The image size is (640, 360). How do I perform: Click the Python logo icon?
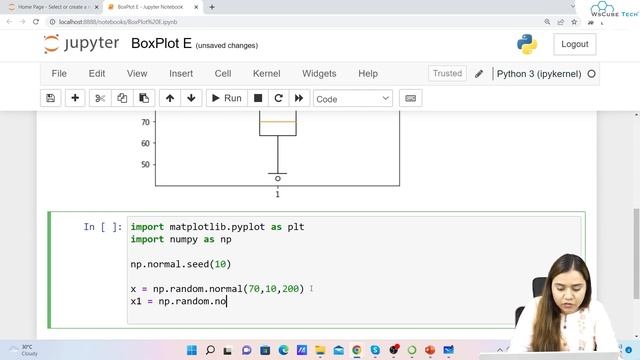point(527,44)
